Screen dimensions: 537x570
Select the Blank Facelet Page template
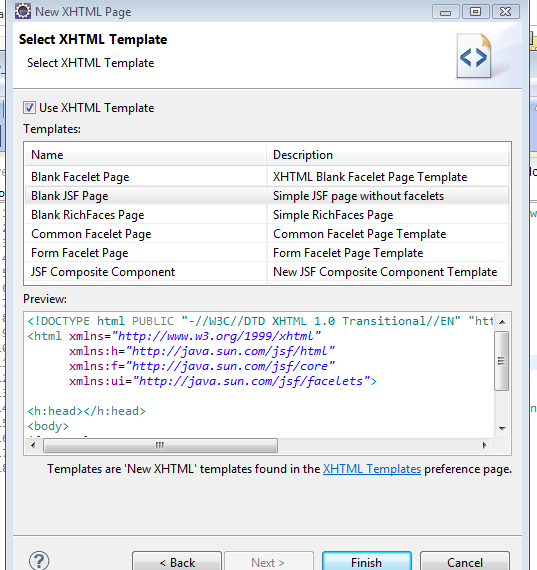click(x=80, y=177)
